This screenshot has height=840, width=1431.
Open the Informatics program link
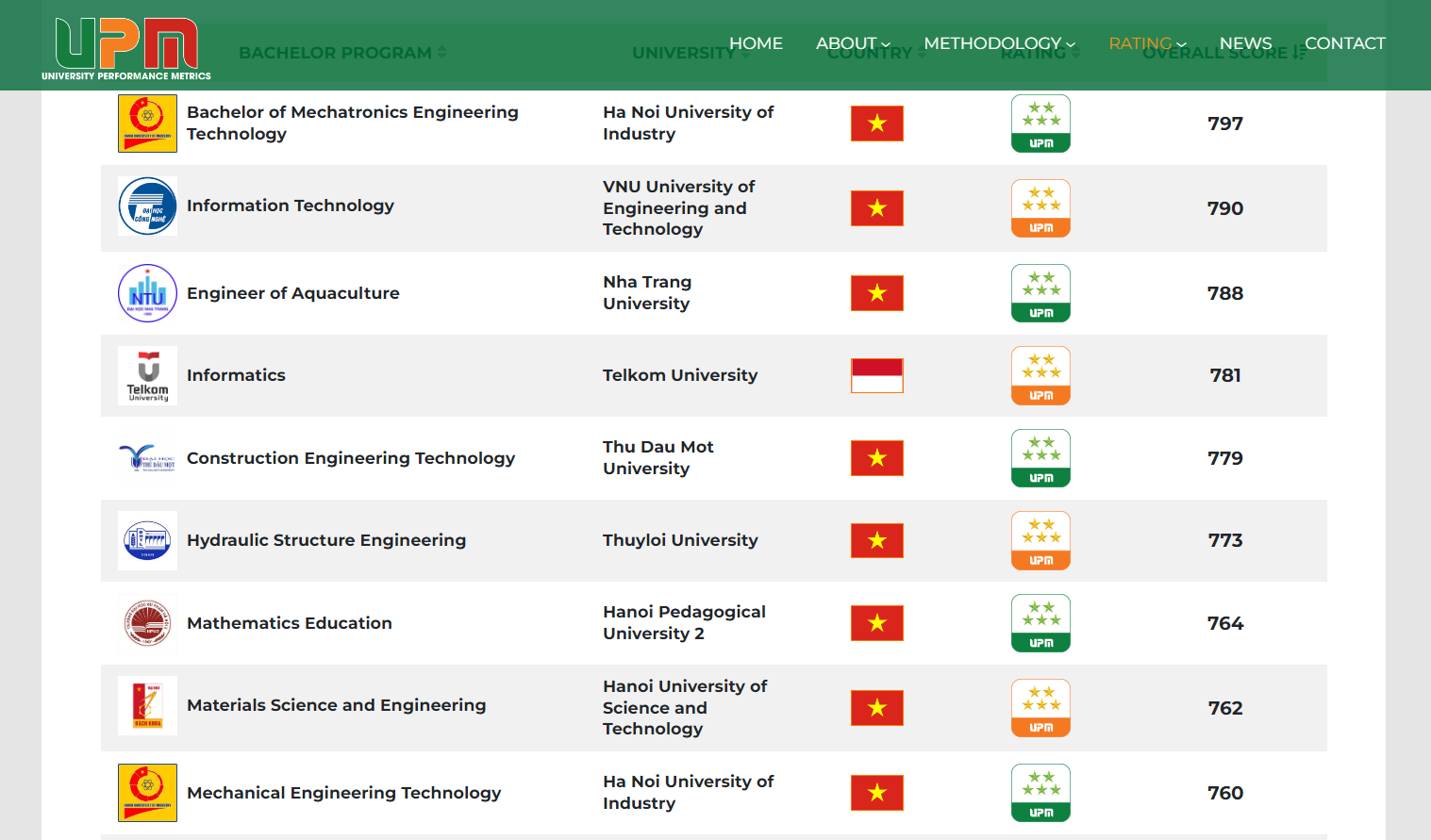coord(236,375)
